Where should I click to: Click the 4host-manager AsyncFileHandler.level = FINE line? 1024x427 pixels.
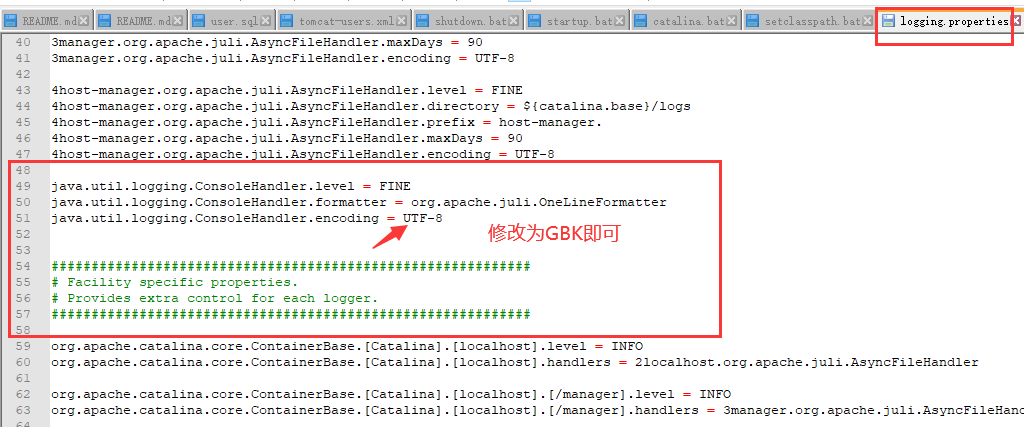coord(287,90)
